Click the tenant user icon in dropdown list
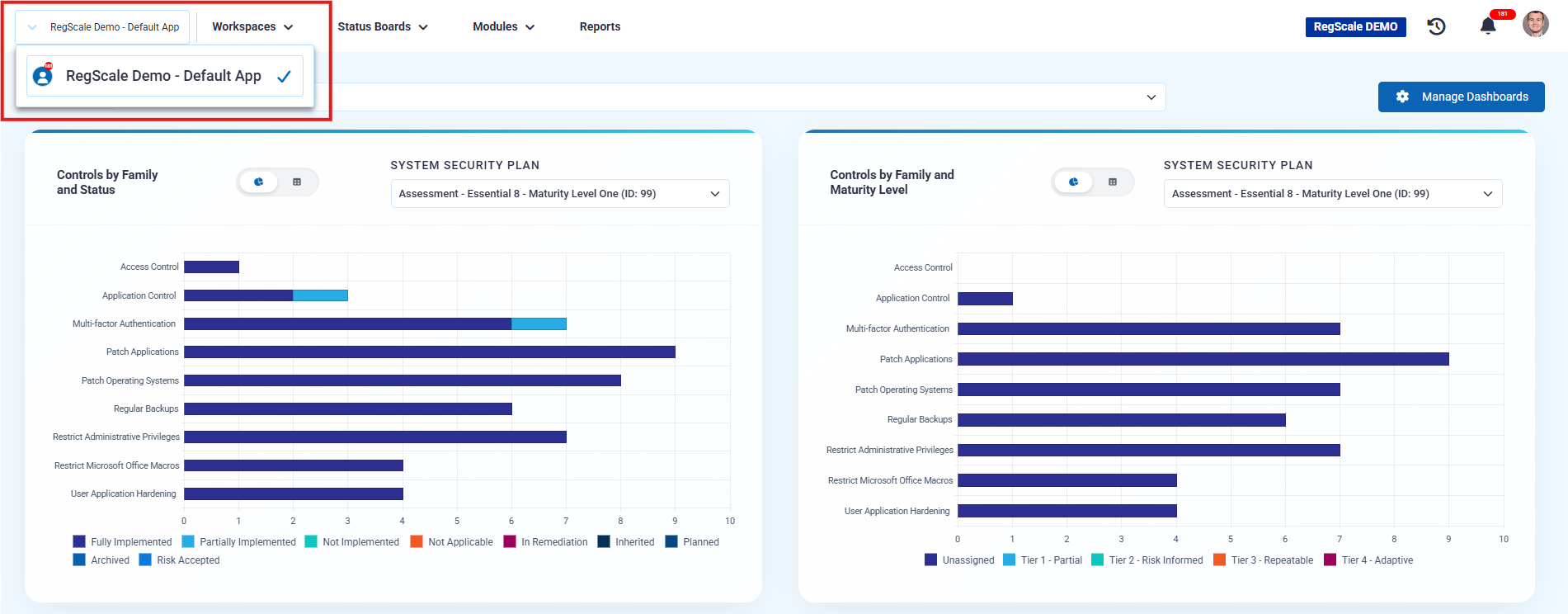The width and height of the screenshot is (1568, 614). point(43,76)
